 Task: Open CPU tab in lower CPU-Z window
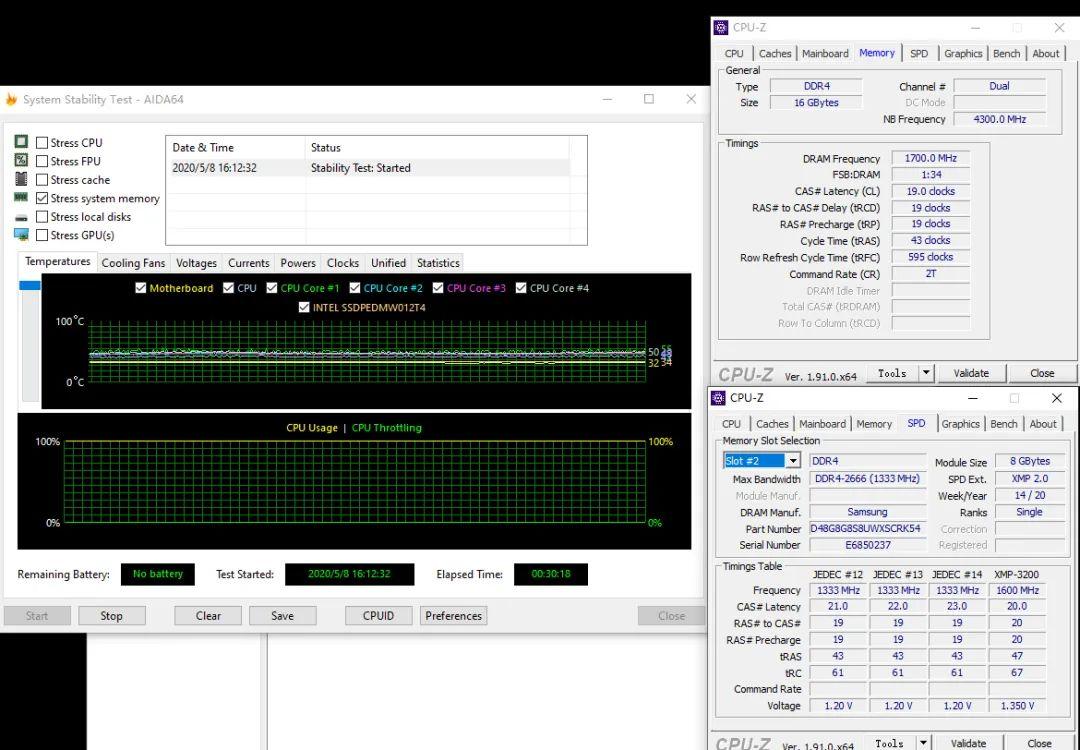tap(731, 424)
